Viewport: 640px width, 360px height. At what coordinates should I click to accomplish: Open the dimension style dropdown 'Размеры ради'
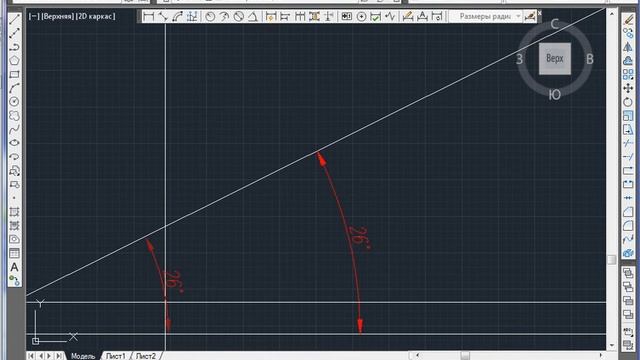click(486, 16)
